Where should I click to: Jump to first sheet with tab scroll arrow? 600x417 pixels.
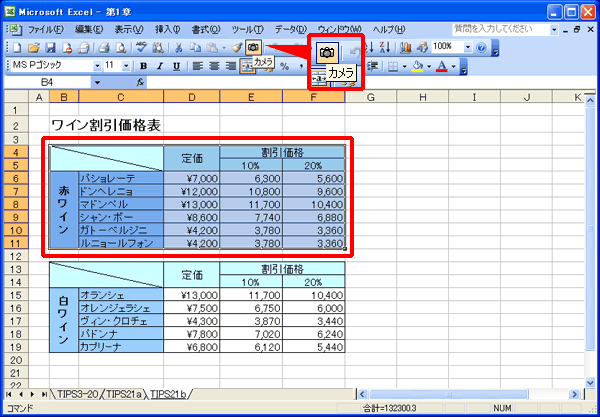click(x=9, y=394)
